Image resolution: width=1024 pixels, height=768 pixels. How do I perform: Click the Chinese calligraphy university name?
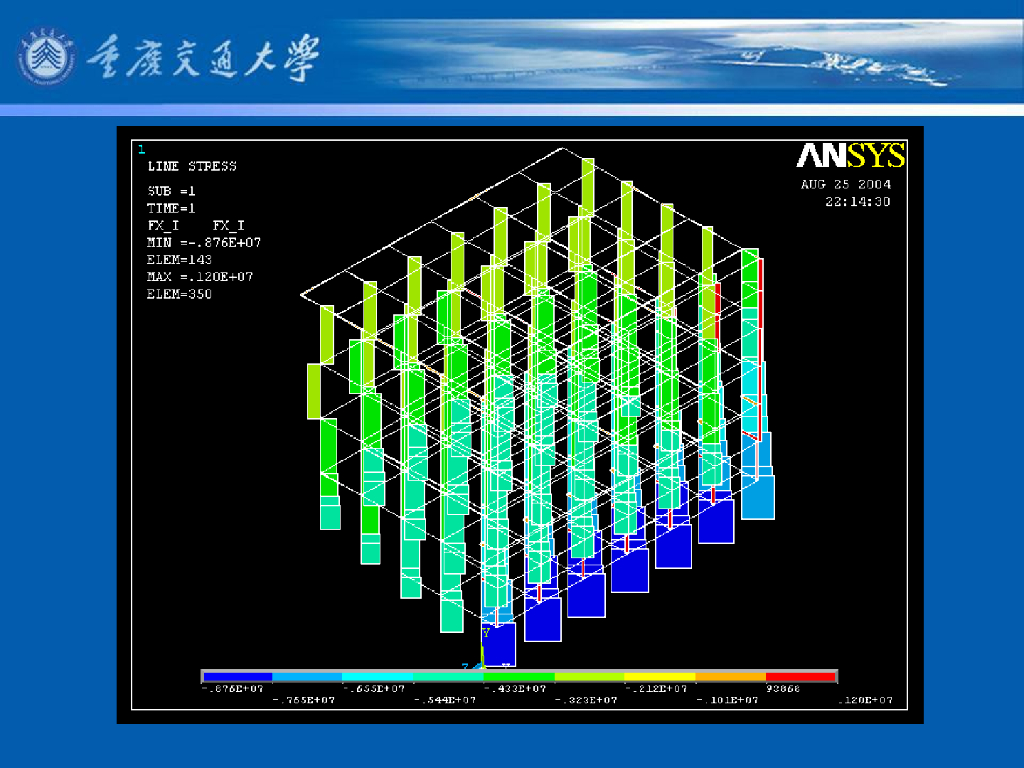203,57
